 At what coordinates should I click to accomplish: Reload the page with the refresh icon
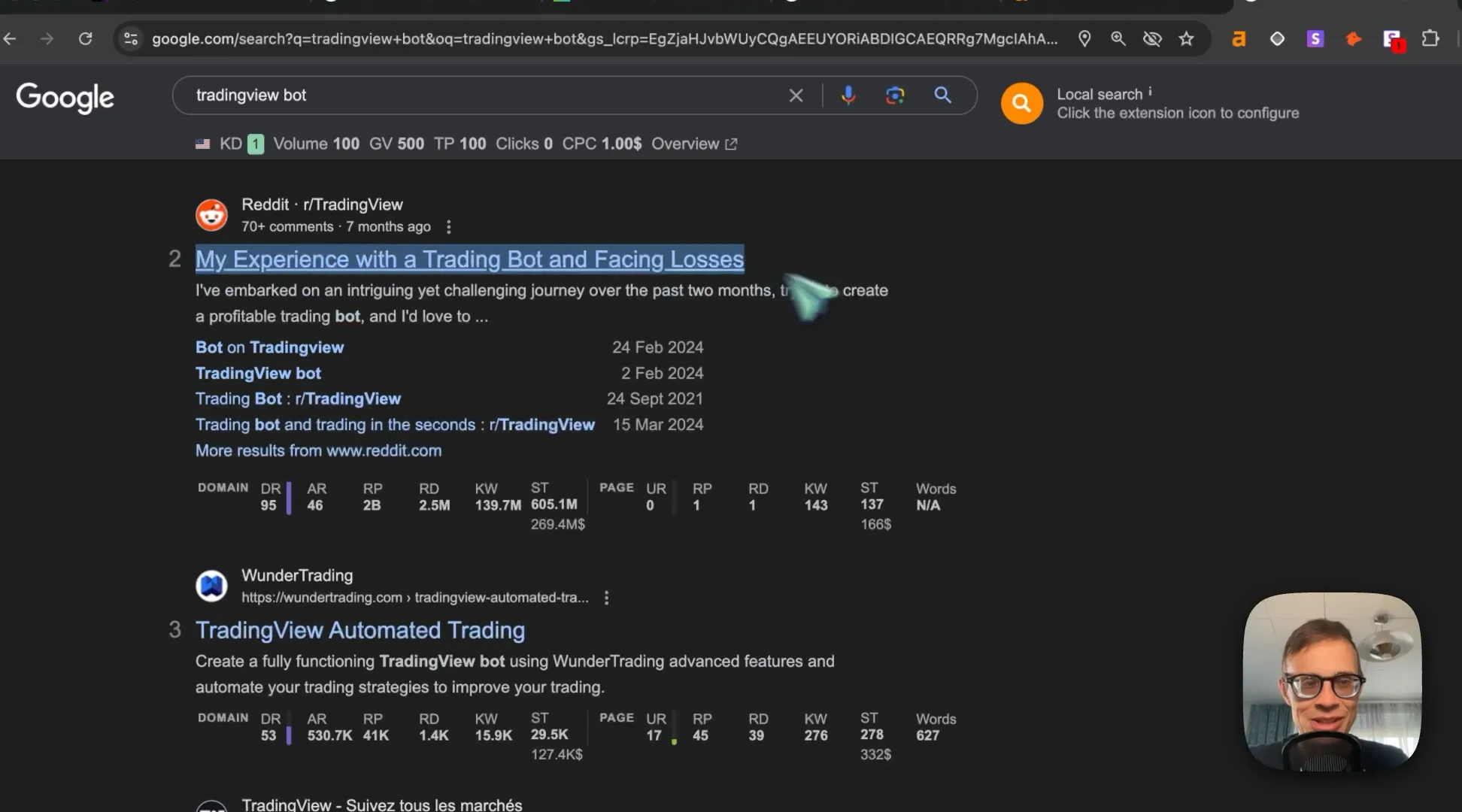pos(86,38)
